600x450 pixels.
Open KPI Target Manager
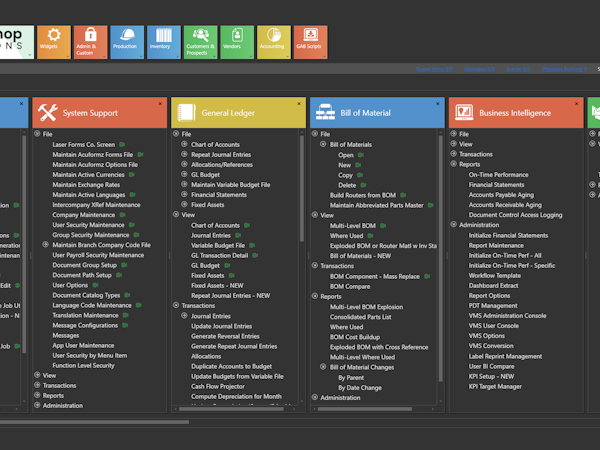[x=495, y=386]
